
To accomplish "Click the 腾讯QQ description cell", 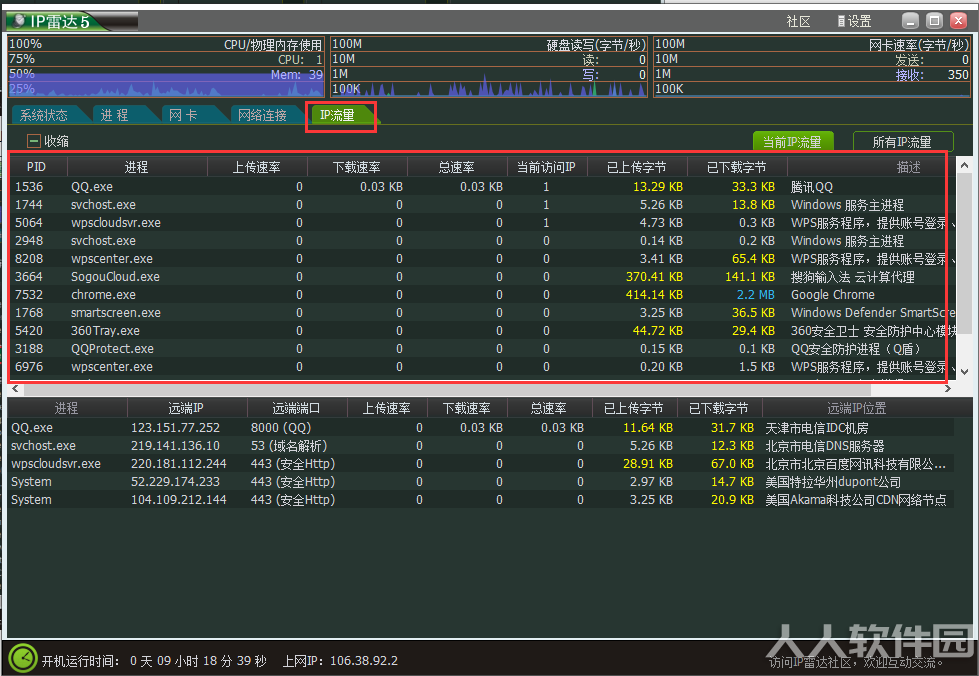I will point(812,187).
